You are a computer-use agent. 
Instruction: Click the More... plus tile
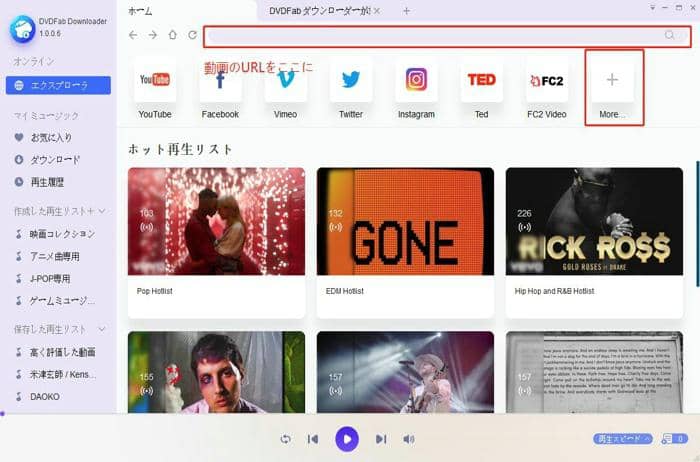click(x=612, y=80)
